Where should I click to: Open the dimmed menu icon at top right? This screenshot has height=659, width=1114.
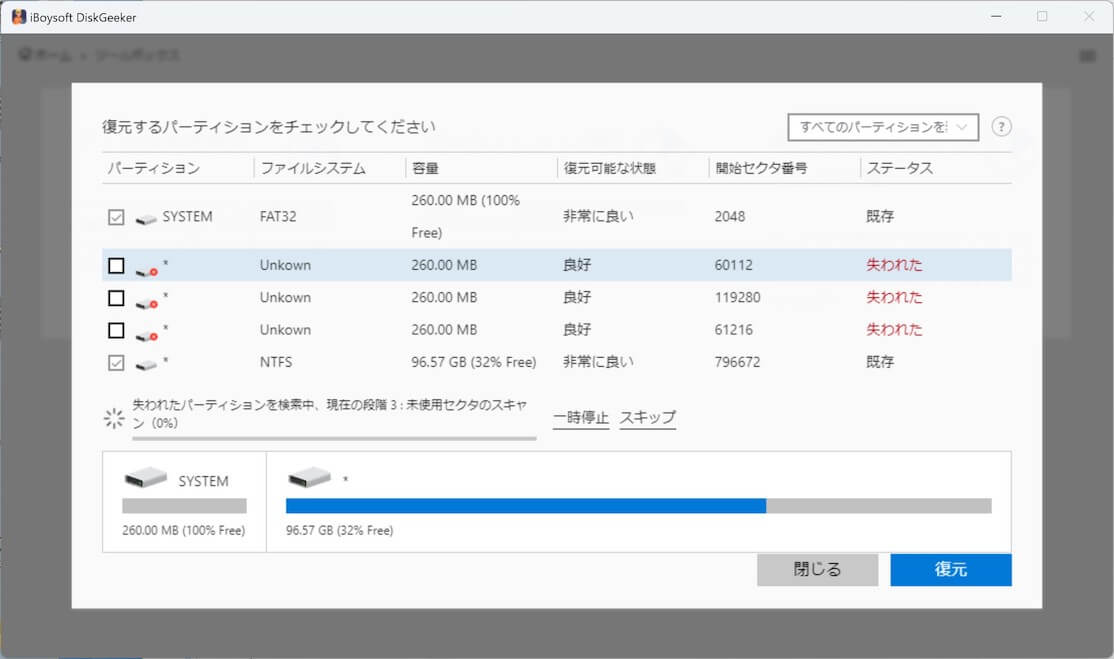pos(1087,55)
